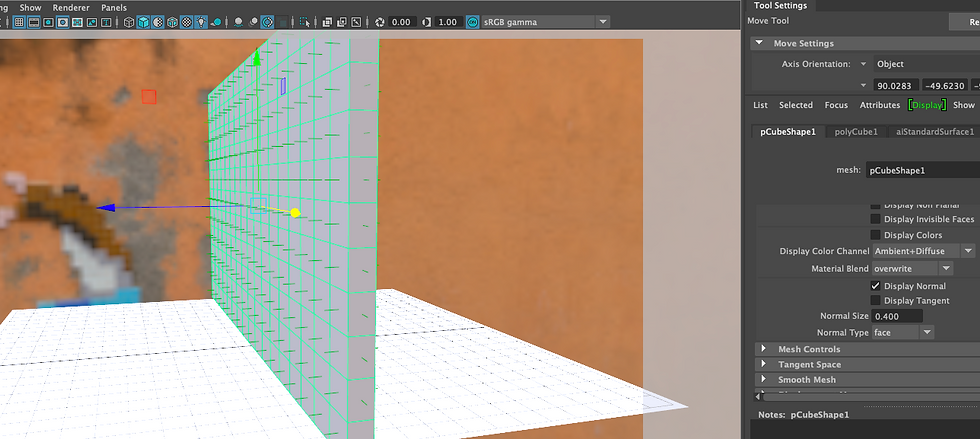The image size is (980, 439).
Task: Open the Attributes menu
Action: click(x=880, y=105)
